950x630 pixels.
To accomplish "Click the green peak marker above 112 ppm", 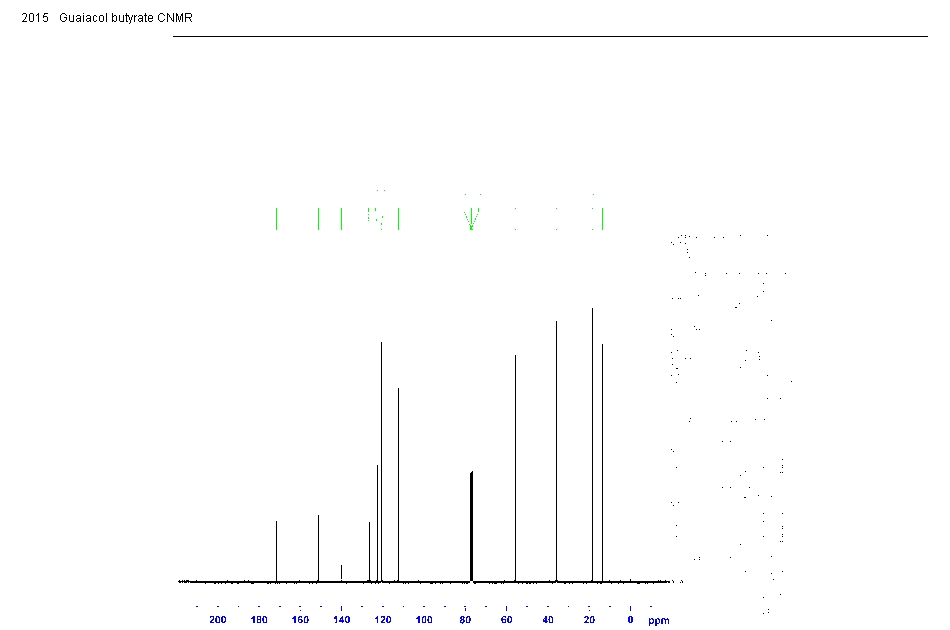I will point(399,219).
